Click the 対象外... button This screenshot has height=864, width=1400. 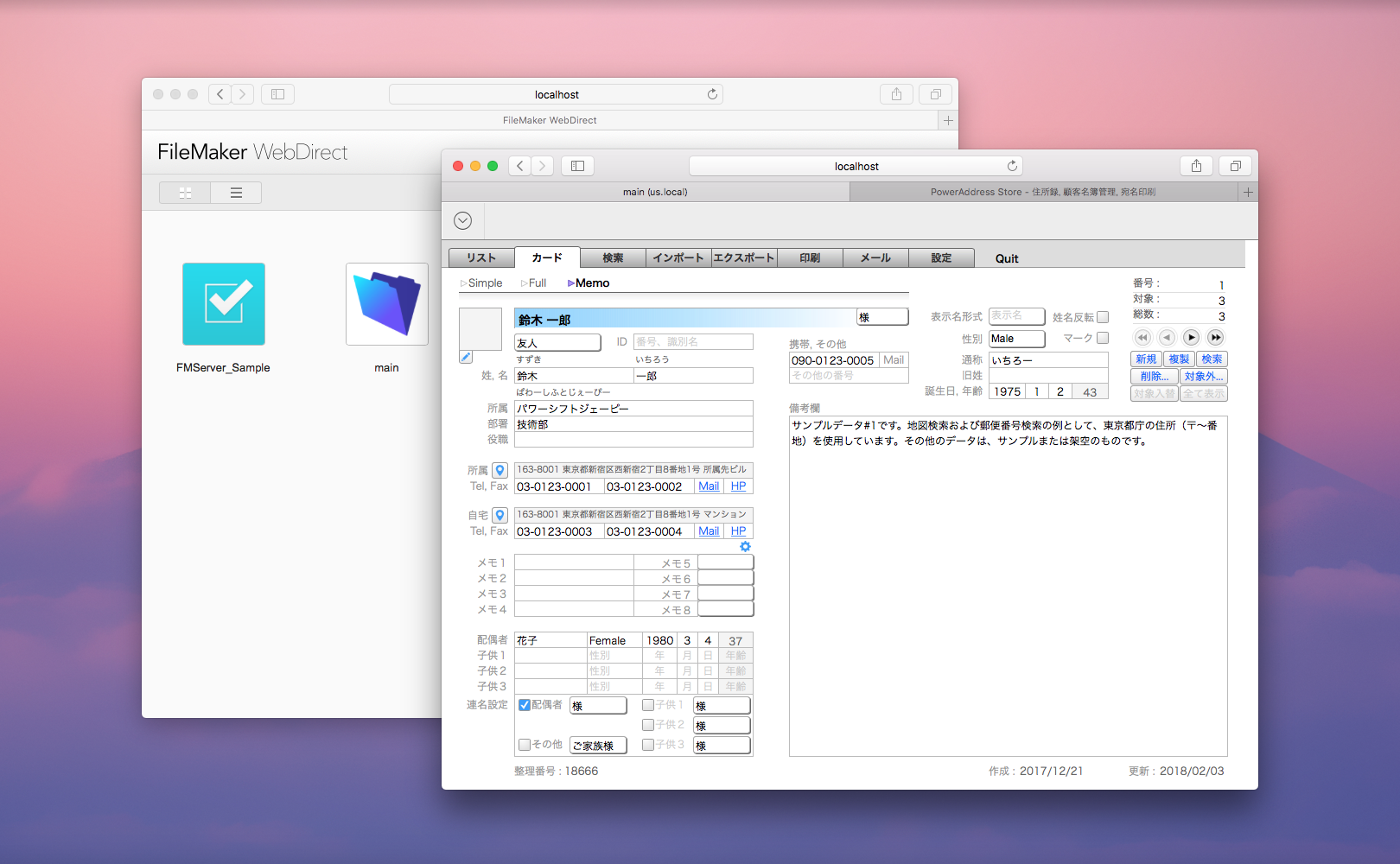(x=1203, y=377)
